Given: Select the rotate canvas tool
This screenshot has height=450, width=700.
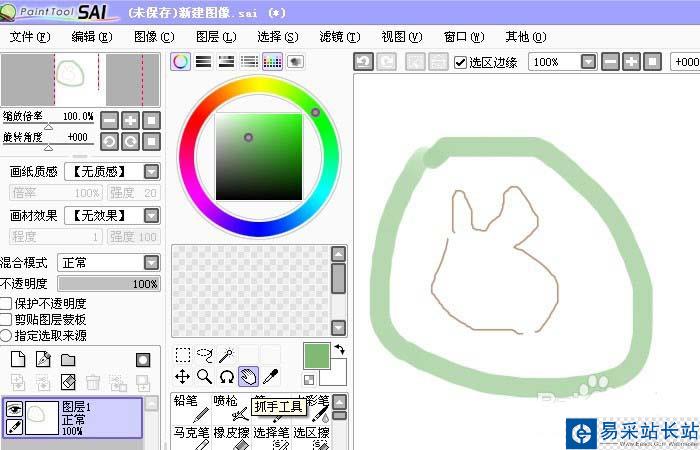Looking at the screenshot, I should click(x=226, y=377).
